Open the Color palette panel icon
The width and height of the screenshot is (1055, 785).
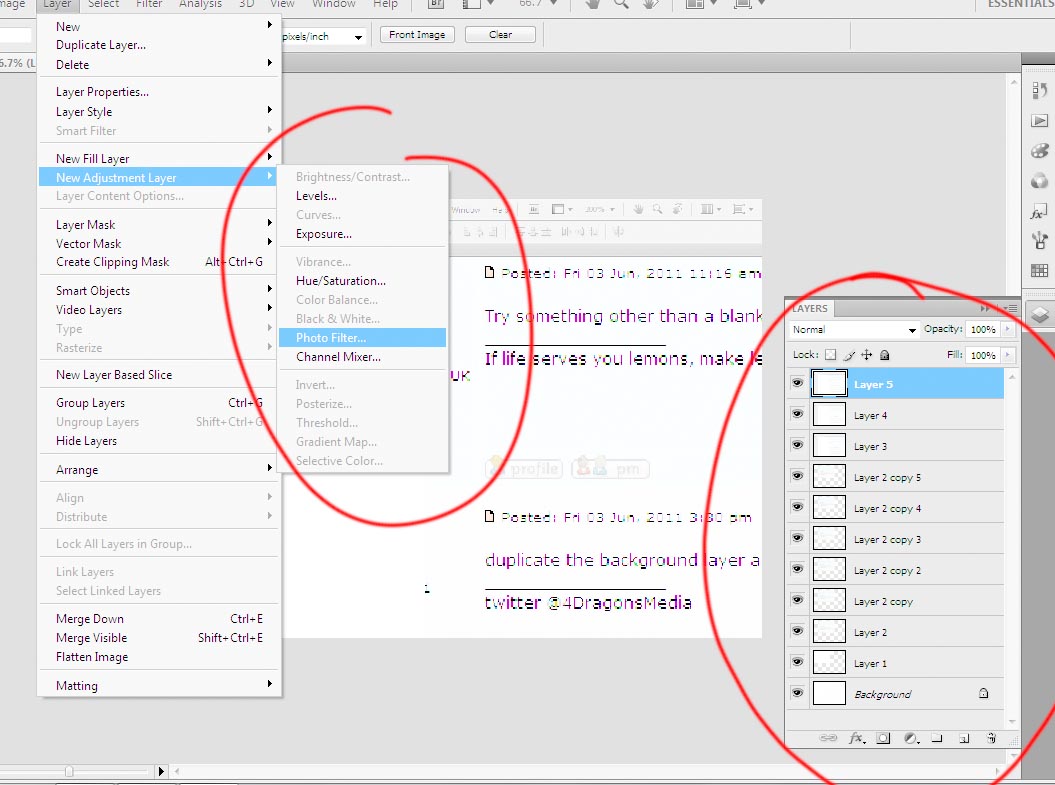pos(1039,152)
